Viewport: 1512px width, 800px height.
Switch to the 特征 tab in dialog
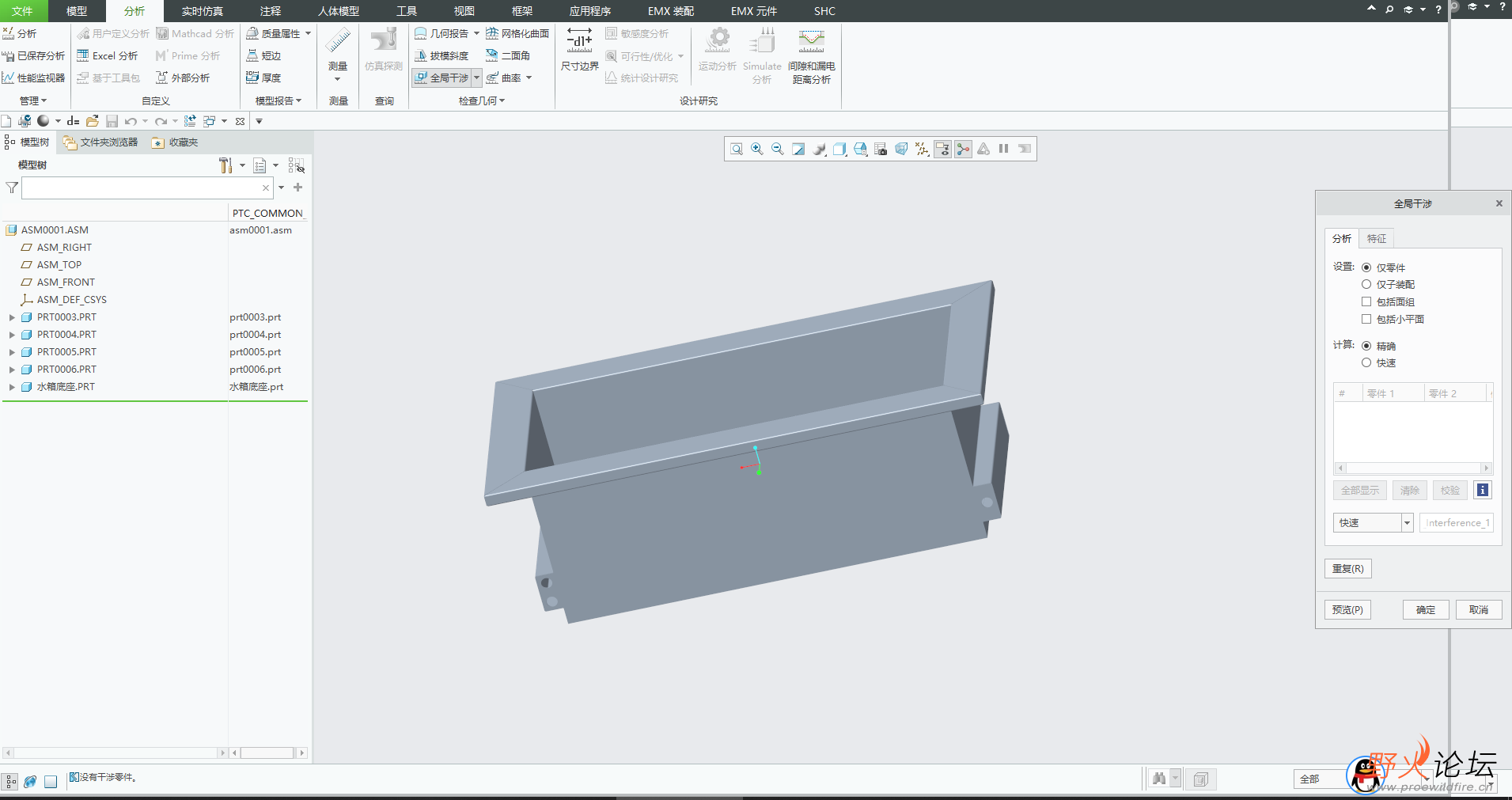(x=1377, y=238)
